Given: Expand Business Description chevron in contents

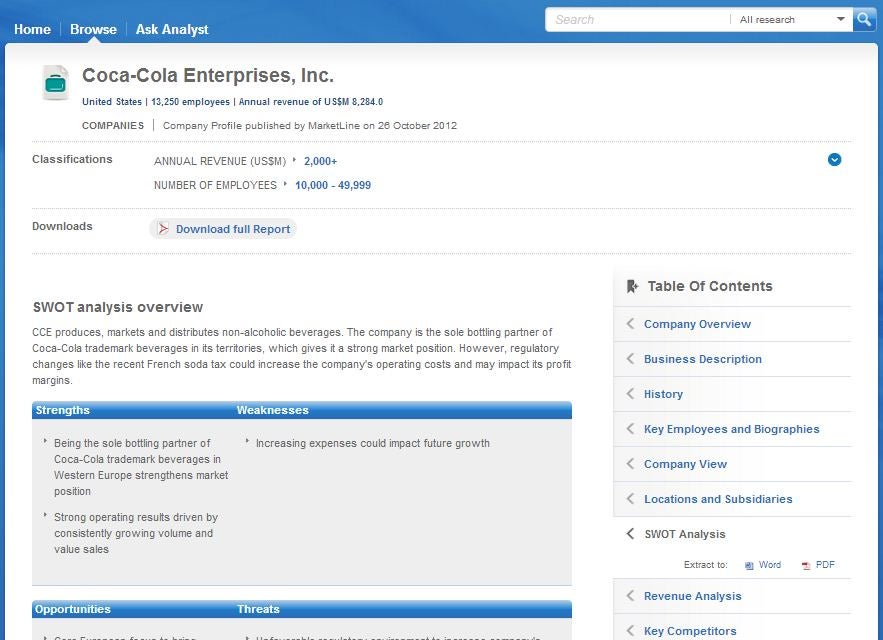Looking at the screenshot, I should pyautogui.click(x=630, y=359).
